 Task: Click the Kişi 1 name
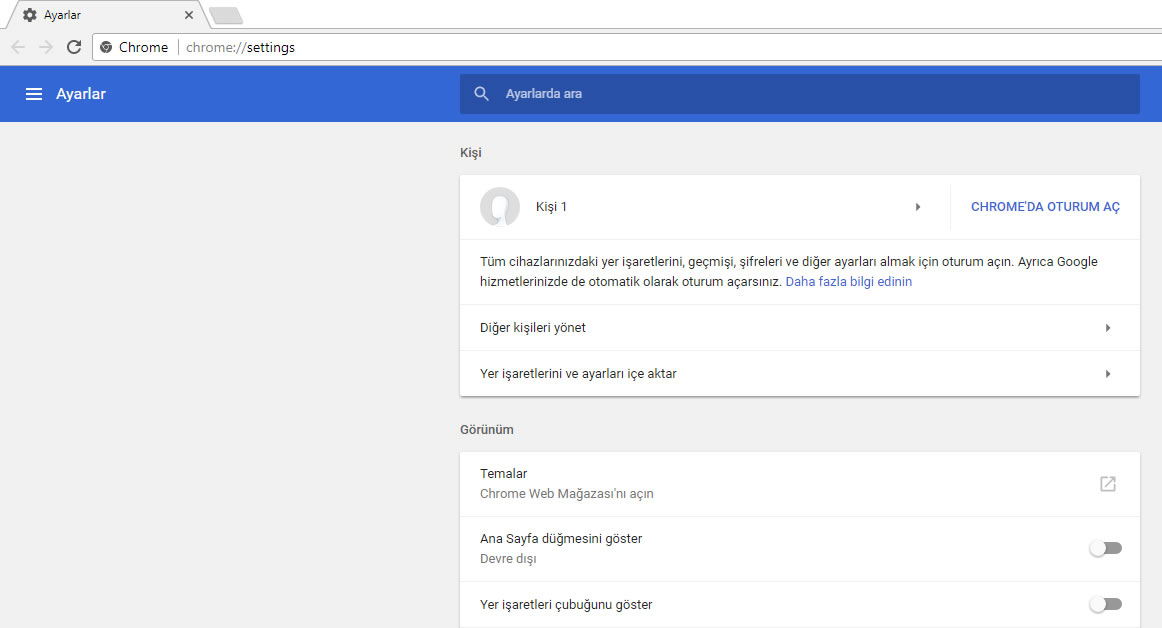click(551, 207)
